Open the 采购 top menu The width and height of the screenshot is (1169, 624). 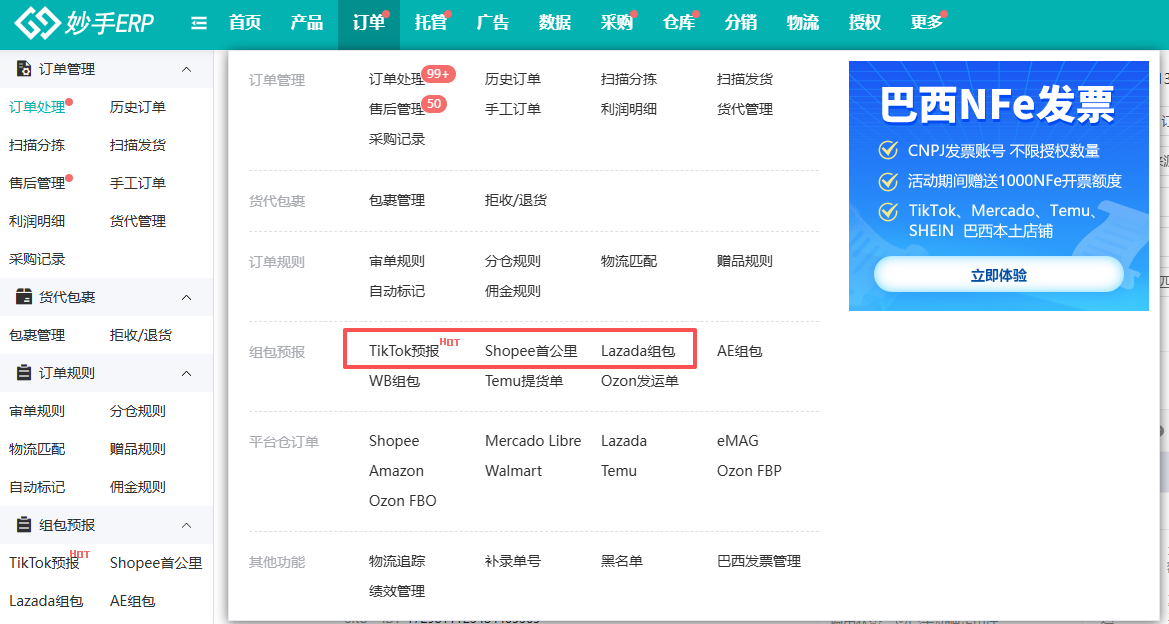[617, 23]
